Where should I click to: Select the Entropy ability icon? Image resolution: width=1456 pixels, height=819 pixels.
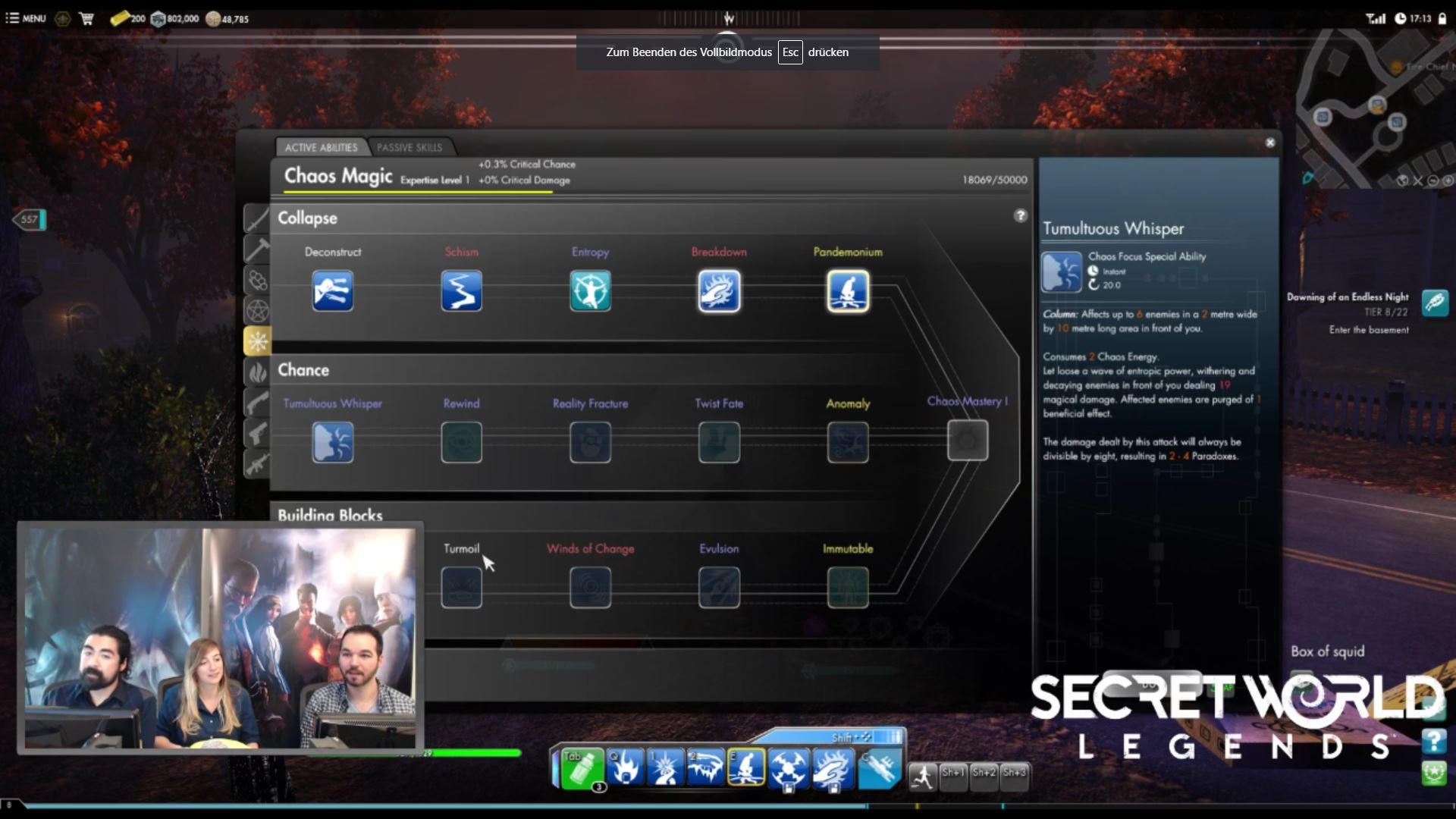[590, 291]
